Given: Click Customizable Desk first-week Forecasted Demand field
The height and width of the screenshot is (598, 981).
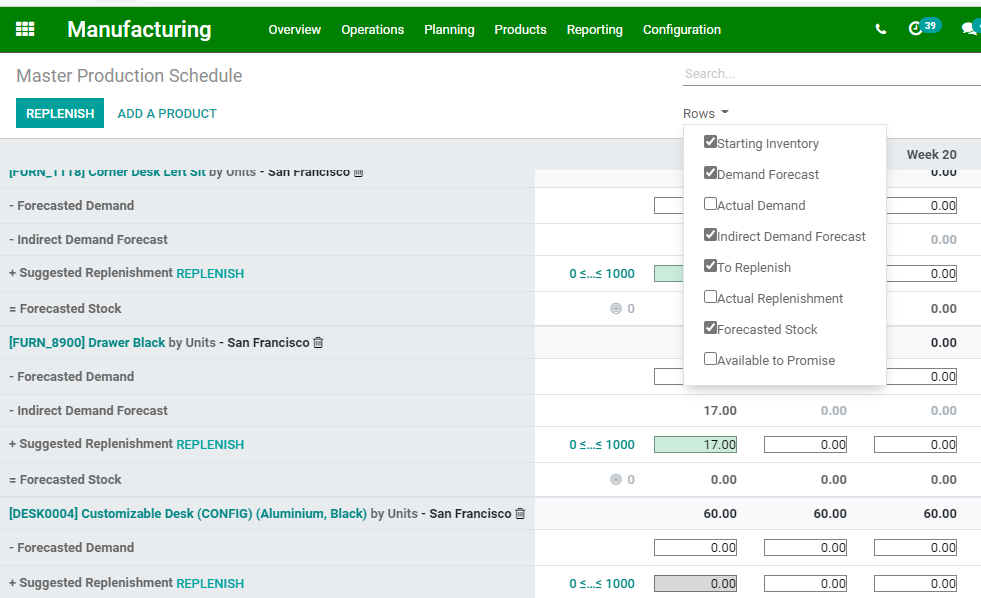Looking at the screenshot, I should pyautogui.click(x=696, y=548).
